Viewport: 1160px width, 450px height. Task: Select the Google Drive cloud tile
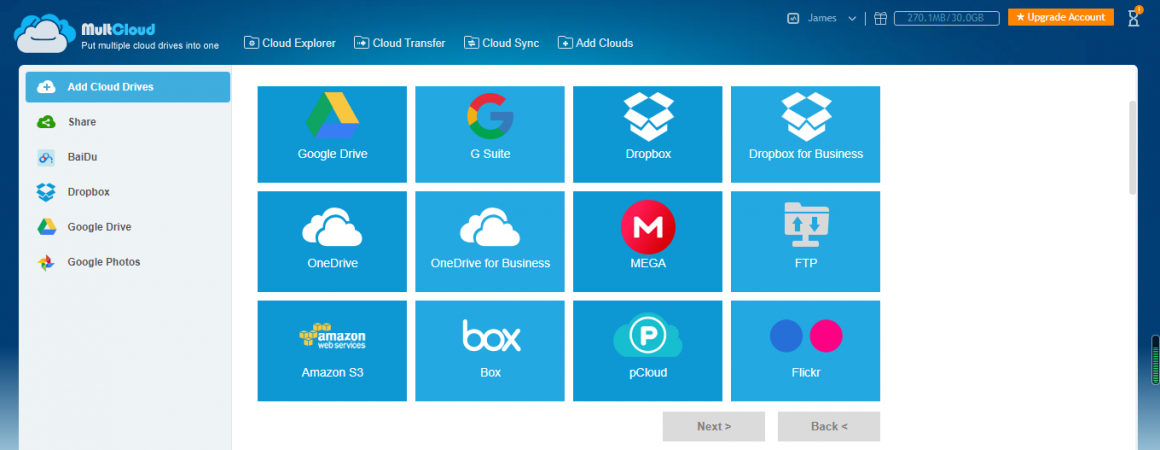332,134
